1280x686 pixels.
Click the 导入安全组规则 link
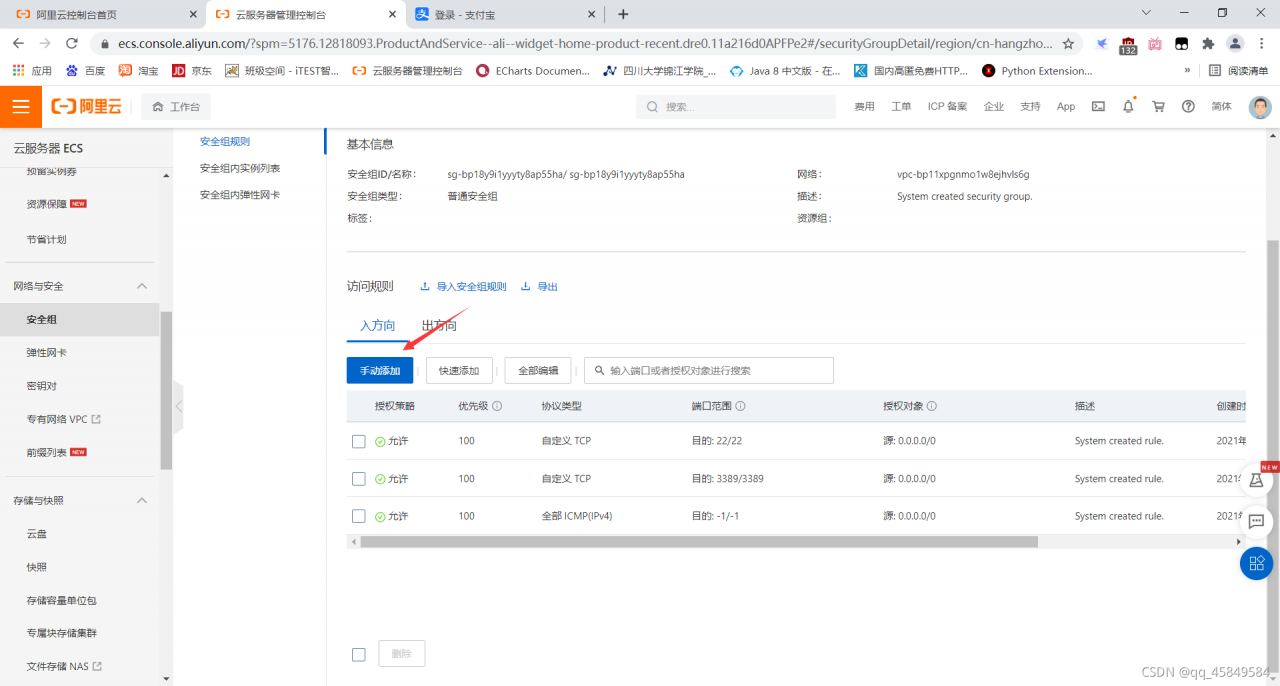tap(463, 287)
